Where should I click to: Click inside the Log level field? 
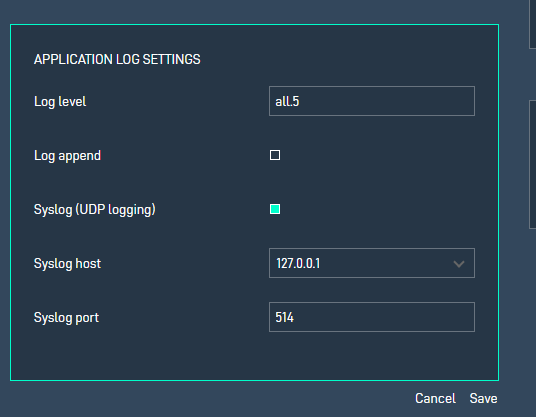coord(372,101)
